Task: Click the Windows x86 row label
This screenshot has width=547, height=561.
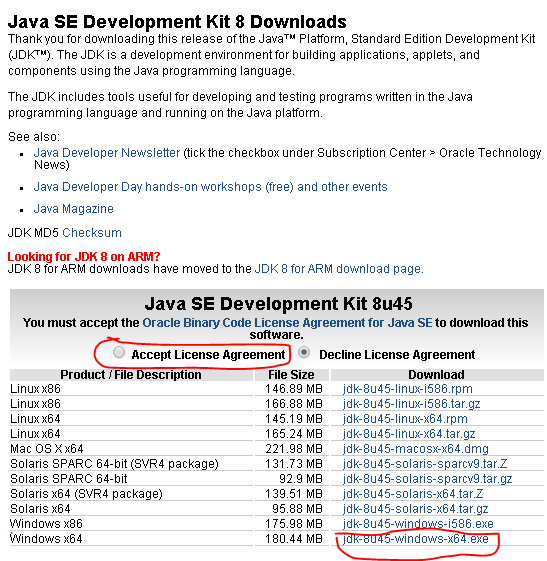Action: 46,524
